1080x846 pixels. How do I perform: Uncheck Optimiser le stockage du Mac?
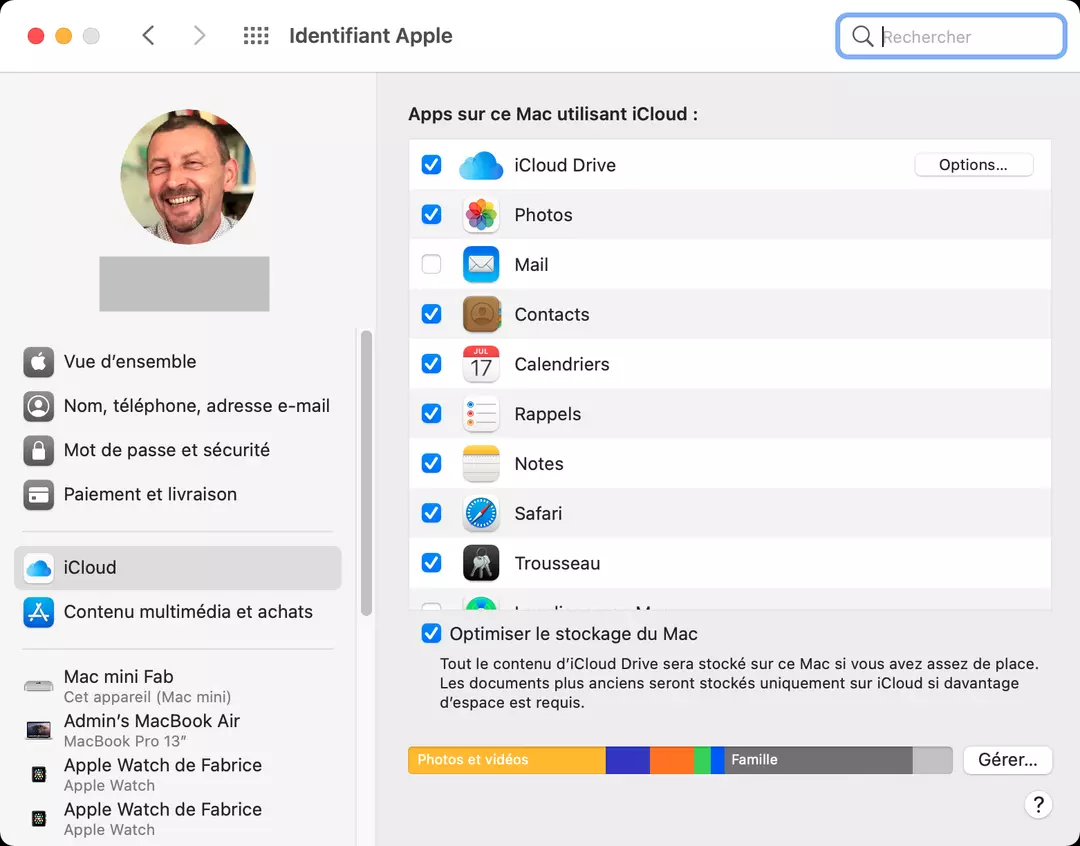(431, 634)
